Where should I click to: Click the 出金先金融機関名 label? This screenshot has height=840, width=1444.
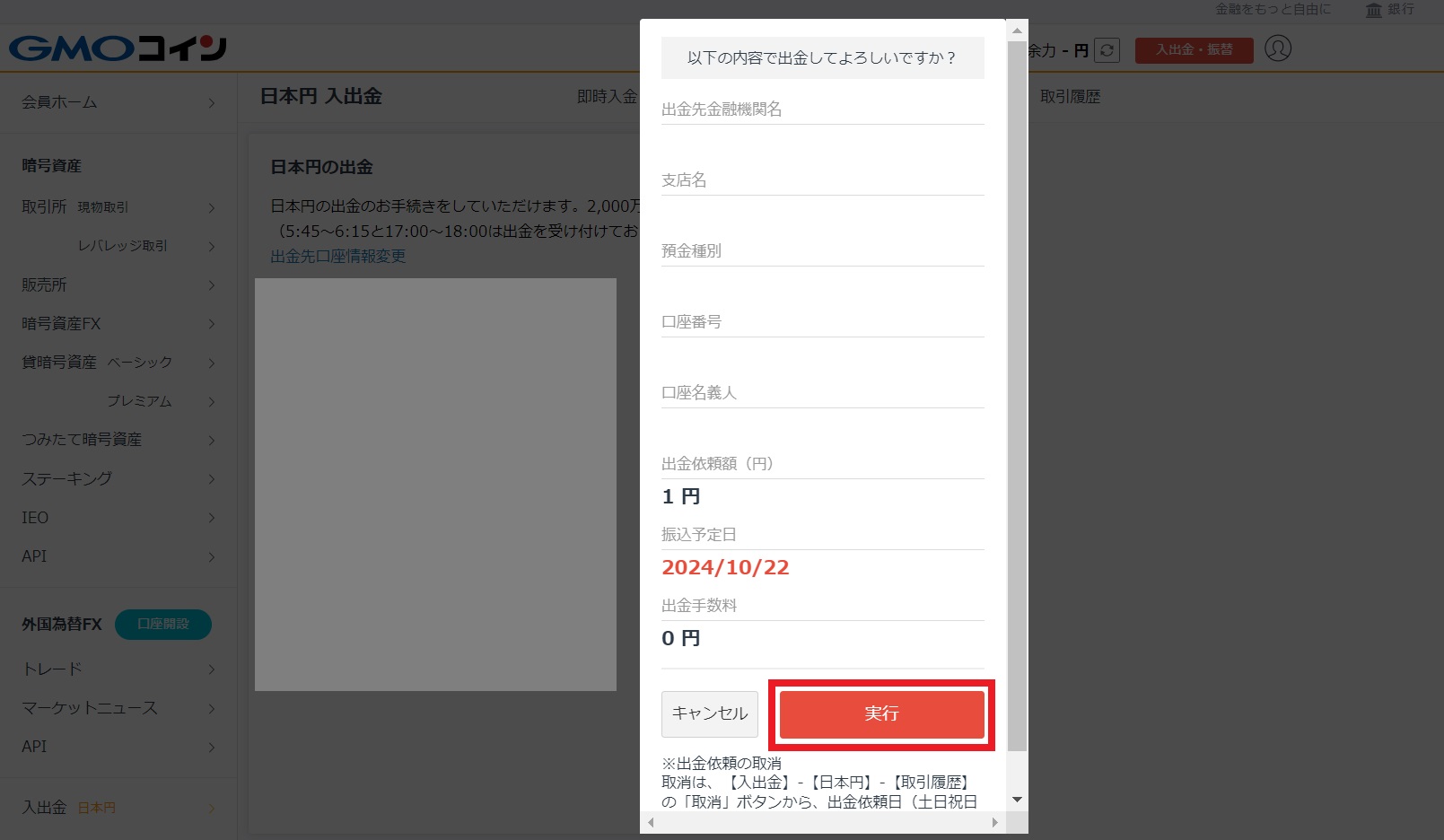[722, 109]
